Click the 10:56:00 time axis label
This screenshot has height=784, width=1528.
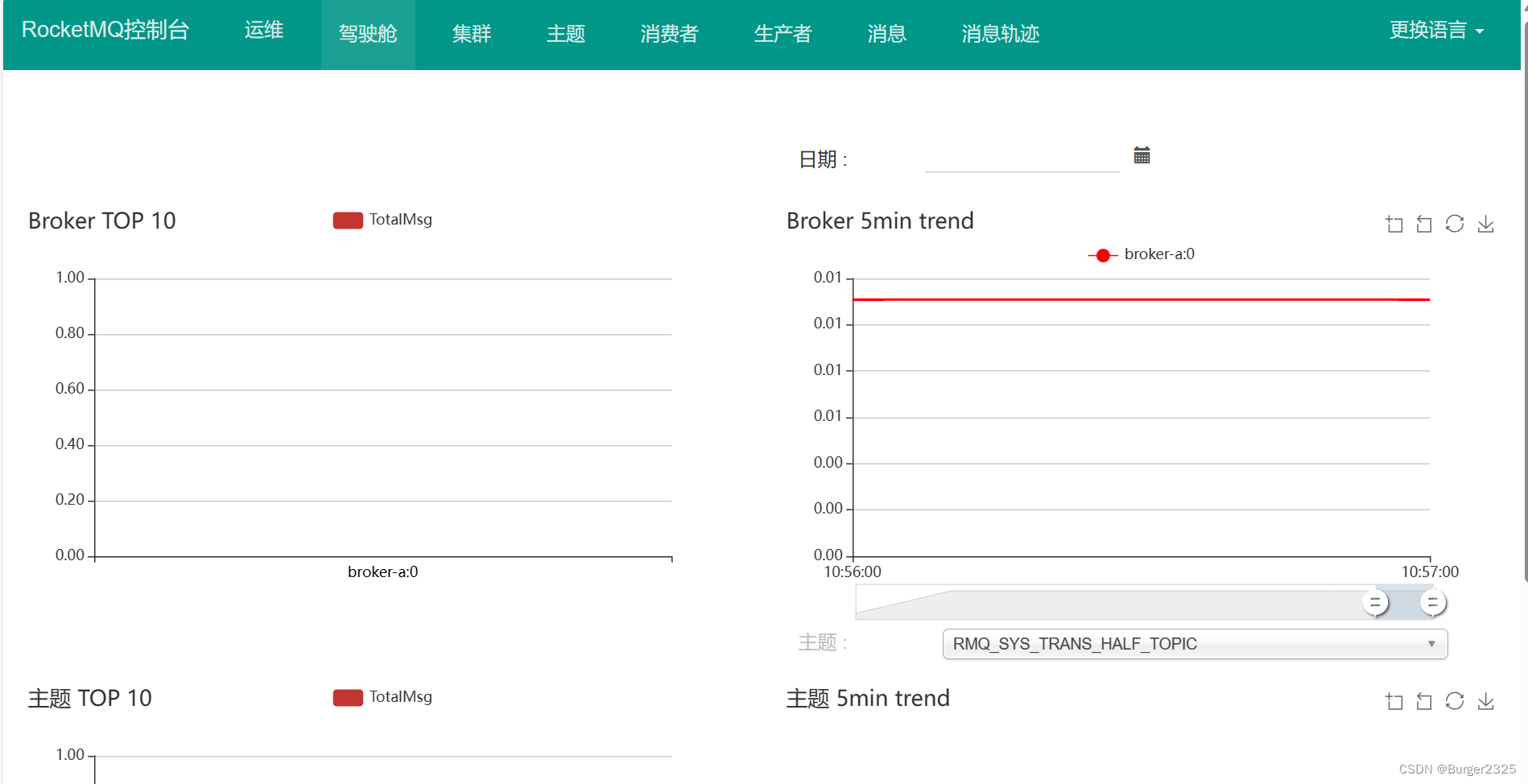(x=853, y=572)
